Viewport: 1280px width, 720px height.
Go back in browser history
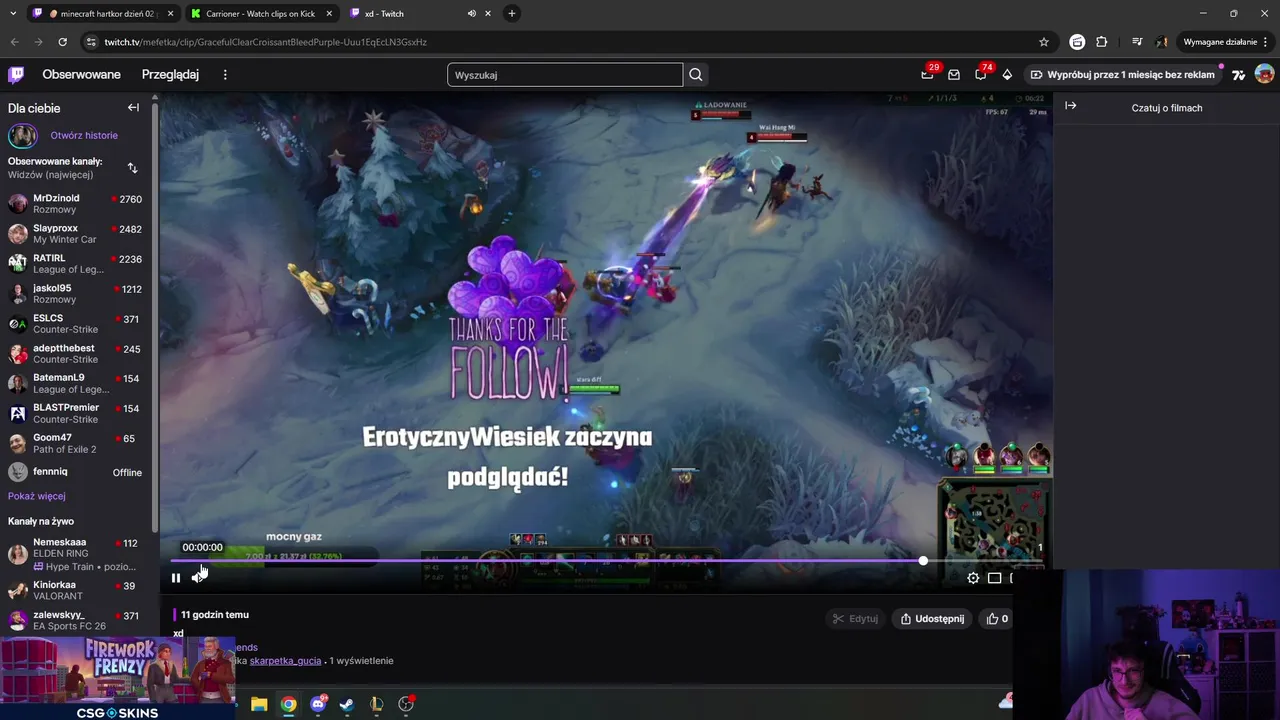tap(14, 42)
